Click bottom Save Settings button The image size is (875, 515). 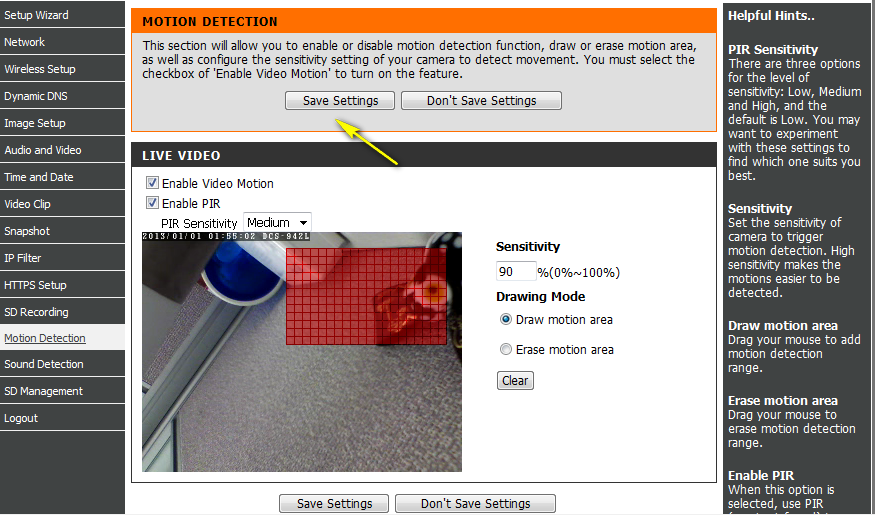[334, 504]
